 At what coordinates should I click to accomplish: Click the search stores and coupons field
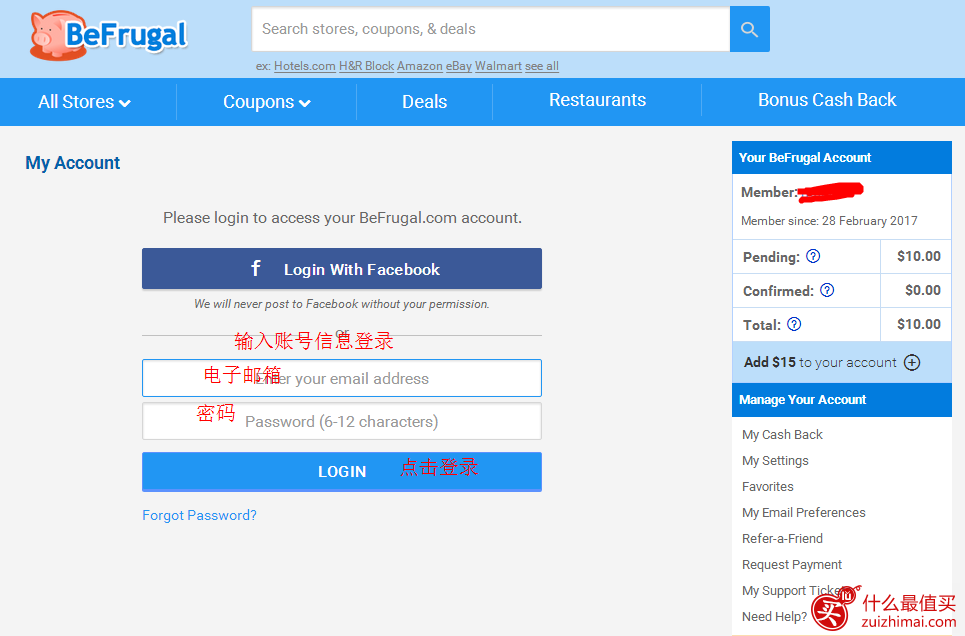click(x=491, y=29)
